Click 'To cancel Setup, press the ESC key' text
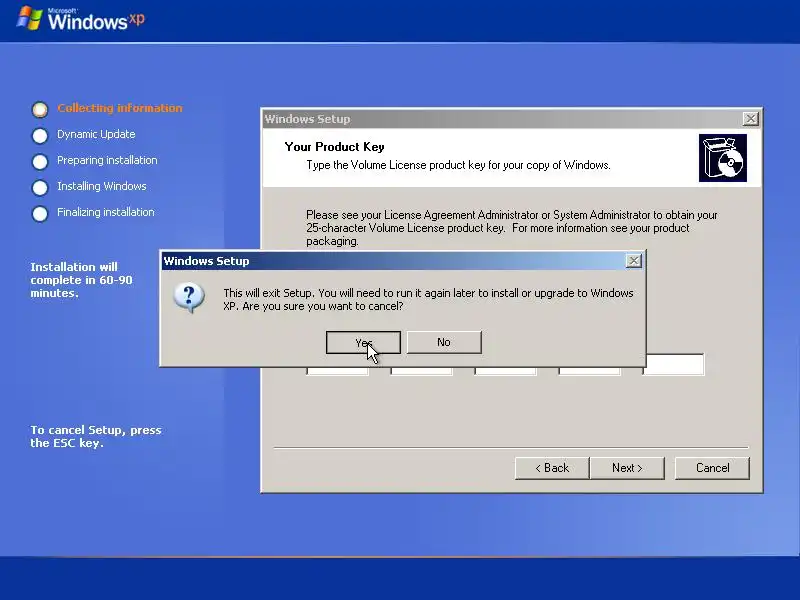Viewport: 800px width, 600px height. (96, 436)
